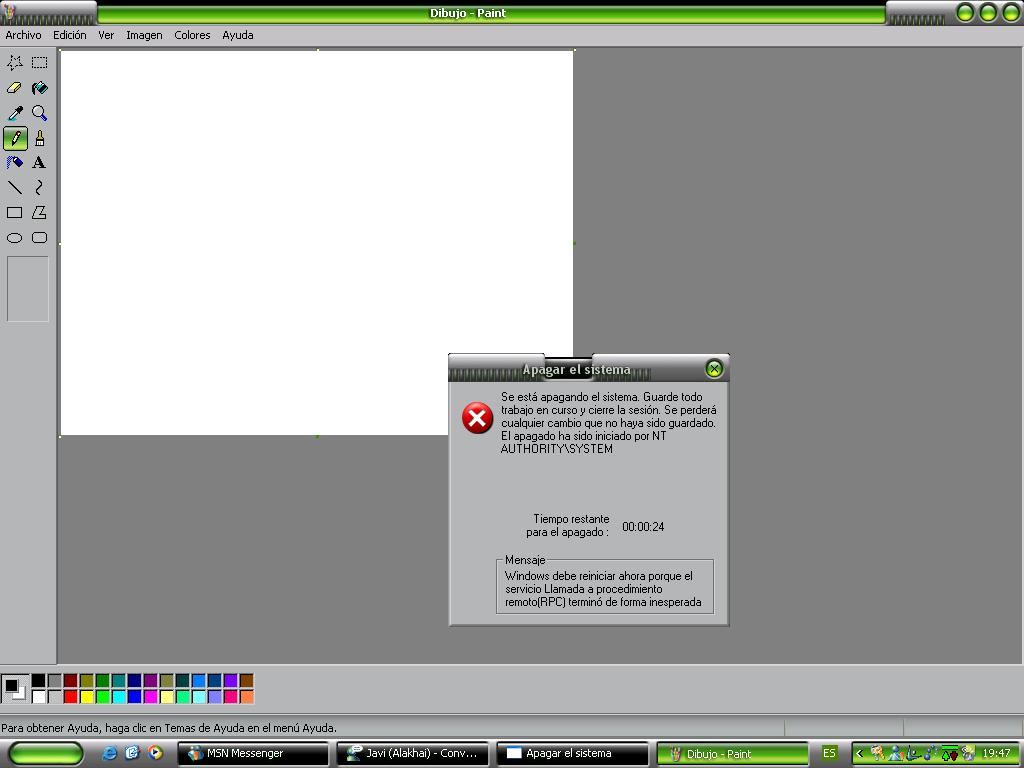The height and width of the screenshot is (768, 1024).
Task: Choose the Eraser tool
Action: pos(15,88)
